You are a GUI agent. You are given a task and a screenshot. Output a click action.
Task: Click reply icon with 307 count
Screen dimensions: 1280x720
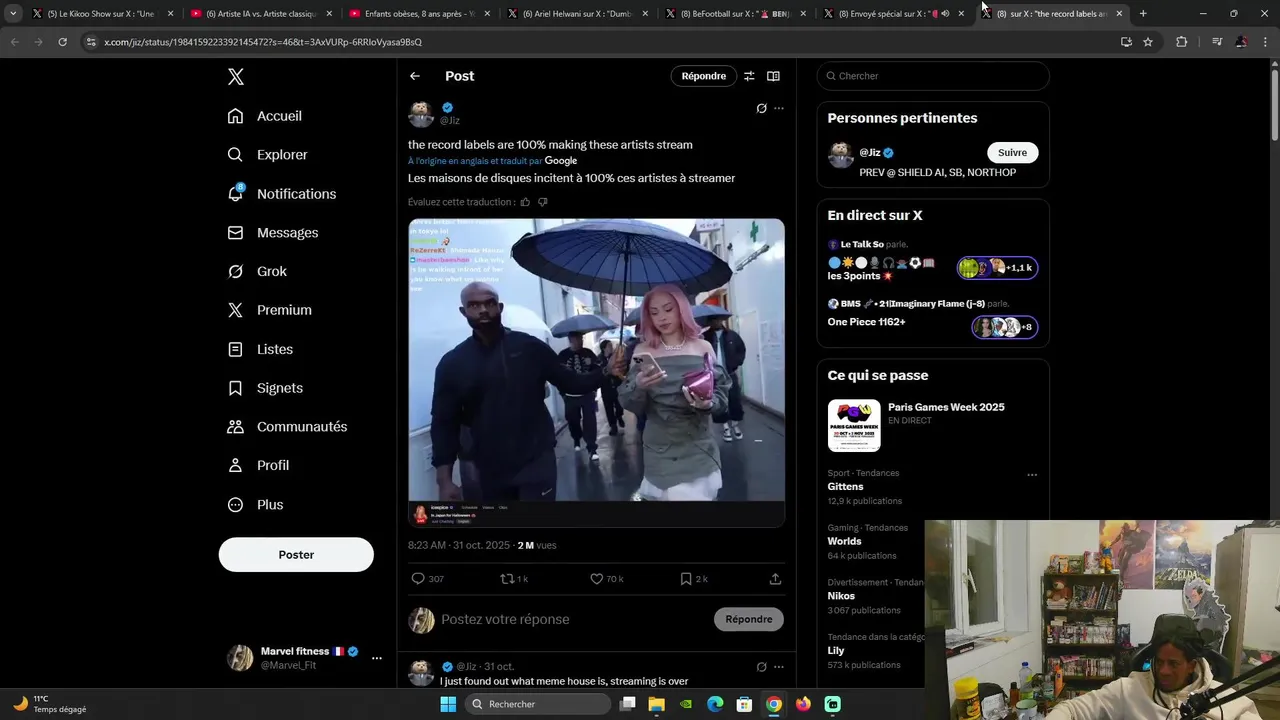point(427,579)
